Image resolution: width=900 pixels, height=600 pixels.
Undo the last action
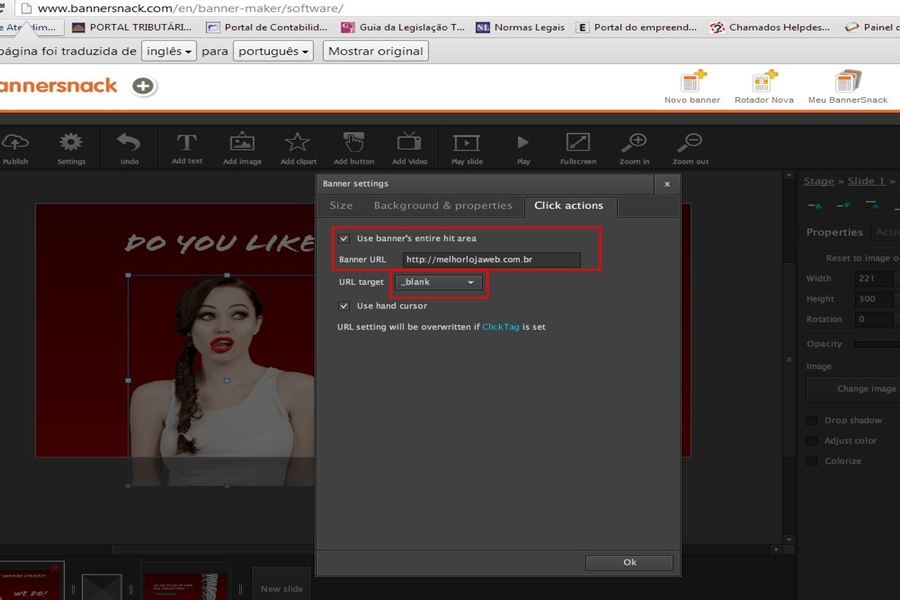[129, 148]
